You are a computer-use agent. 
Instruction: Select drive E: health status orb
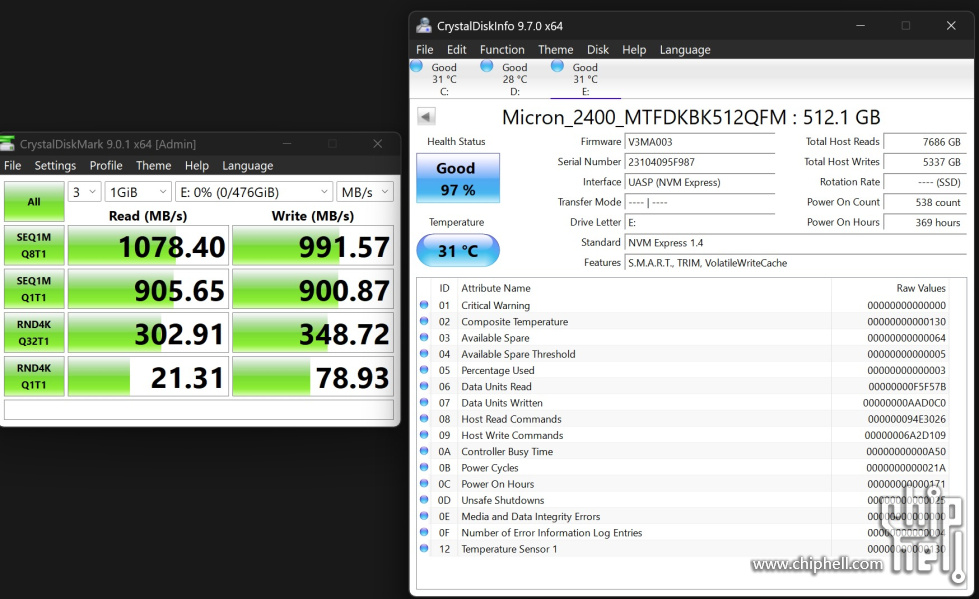[x=558, y=66]
